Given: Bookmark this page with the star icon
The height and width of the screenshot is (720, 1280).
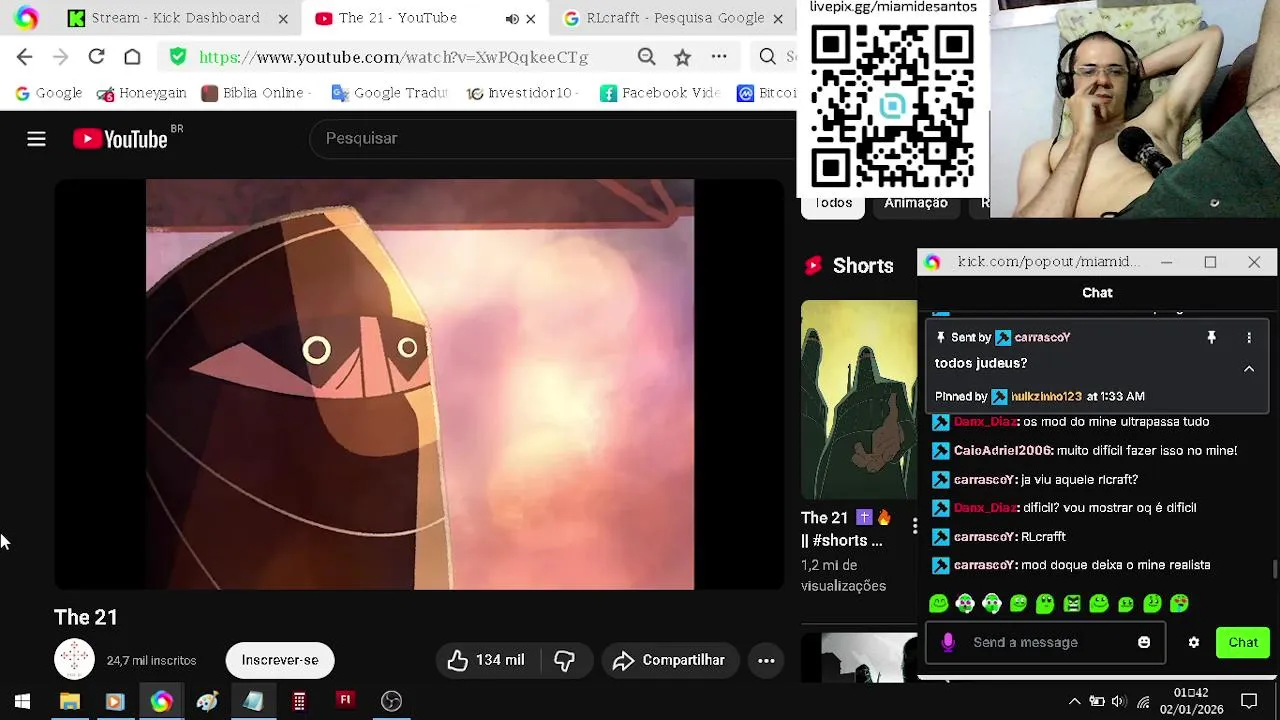Looking at the screenshot, I should (682, 57).
